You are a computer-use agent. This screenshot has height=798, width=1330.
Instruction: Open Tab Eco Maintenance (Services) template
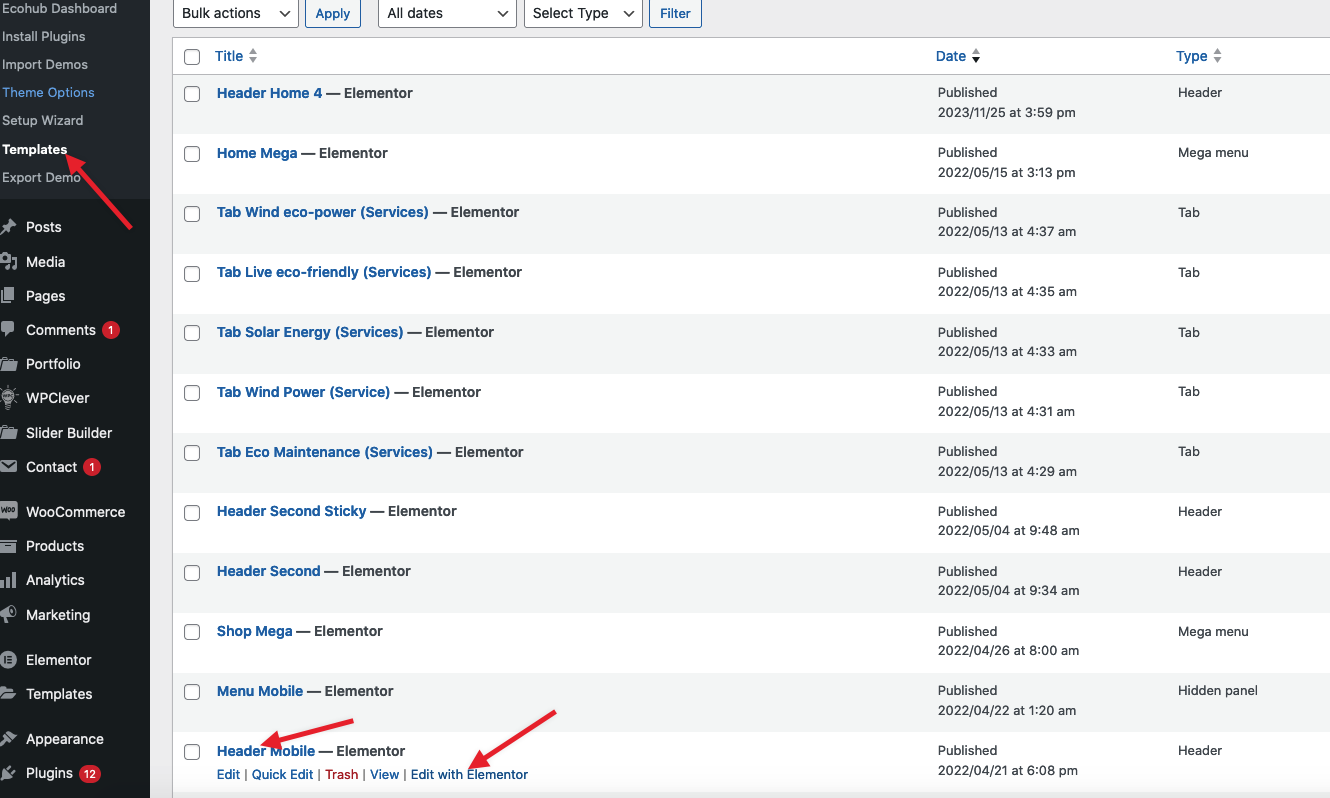point(325,452)
